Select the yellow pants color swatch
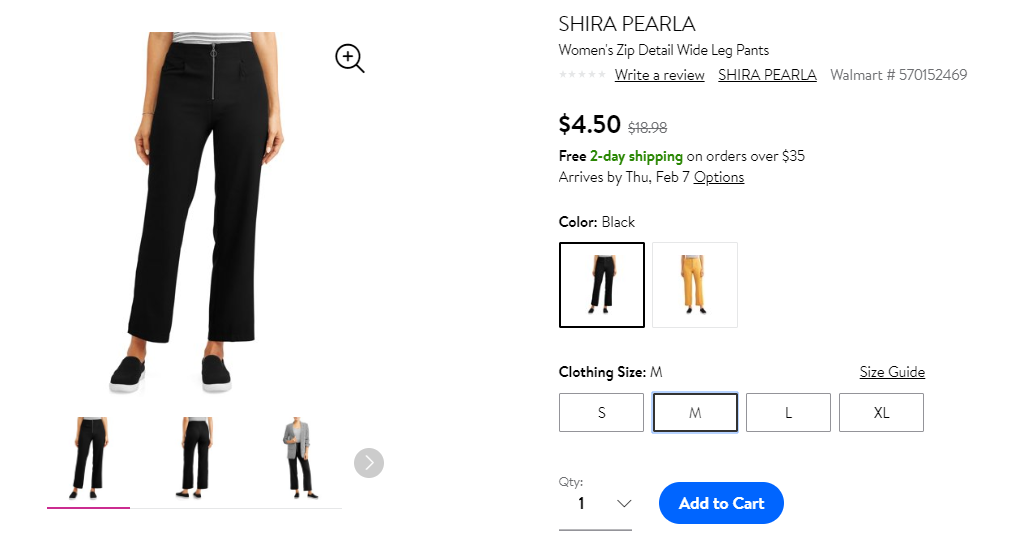1019x543 pixels. [695, 284]
